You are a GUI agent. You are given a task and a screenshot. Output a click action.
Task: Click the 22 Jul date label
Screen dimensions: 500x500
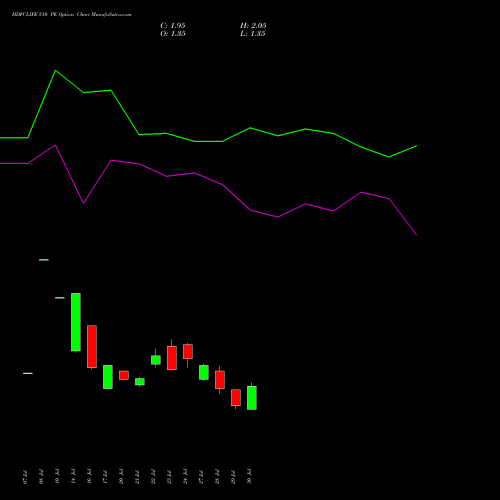click(153, 476)
